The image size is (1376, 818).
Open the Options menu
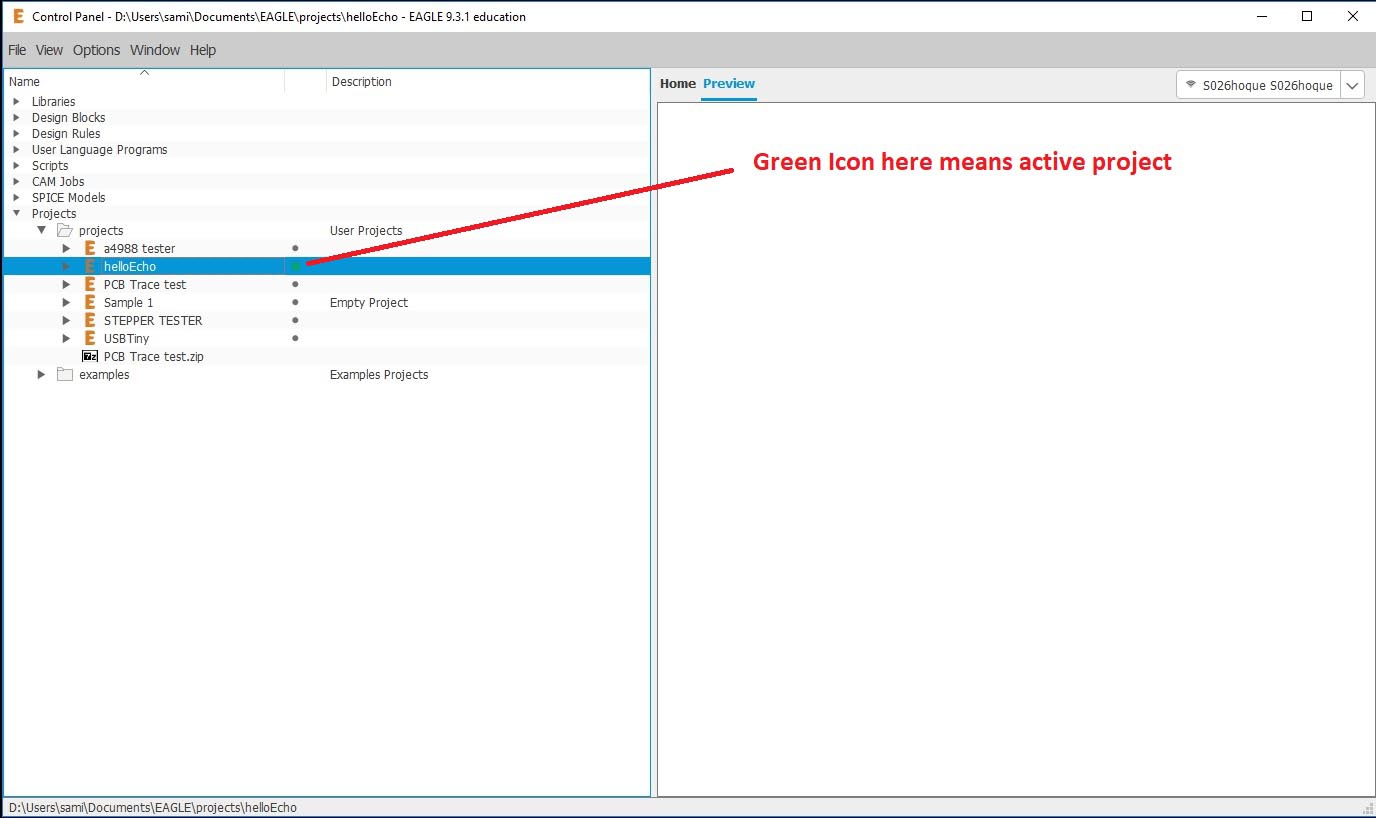(96, 50)
